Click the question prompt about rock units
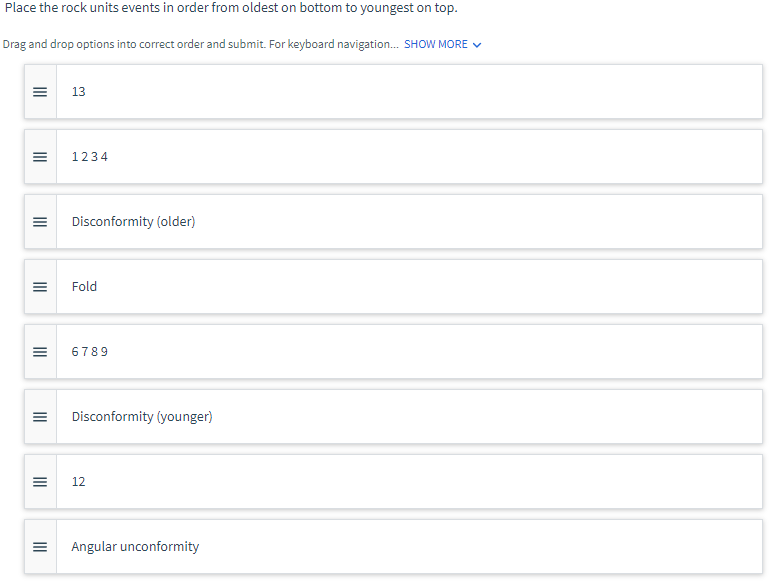 point(231,9)
